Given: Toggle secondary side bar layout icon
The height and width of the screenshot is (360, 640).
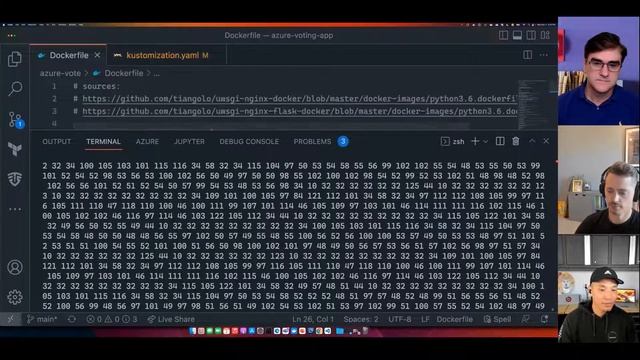Looking at the screenshot, I should pyautogui.click(x=531, y=35).
